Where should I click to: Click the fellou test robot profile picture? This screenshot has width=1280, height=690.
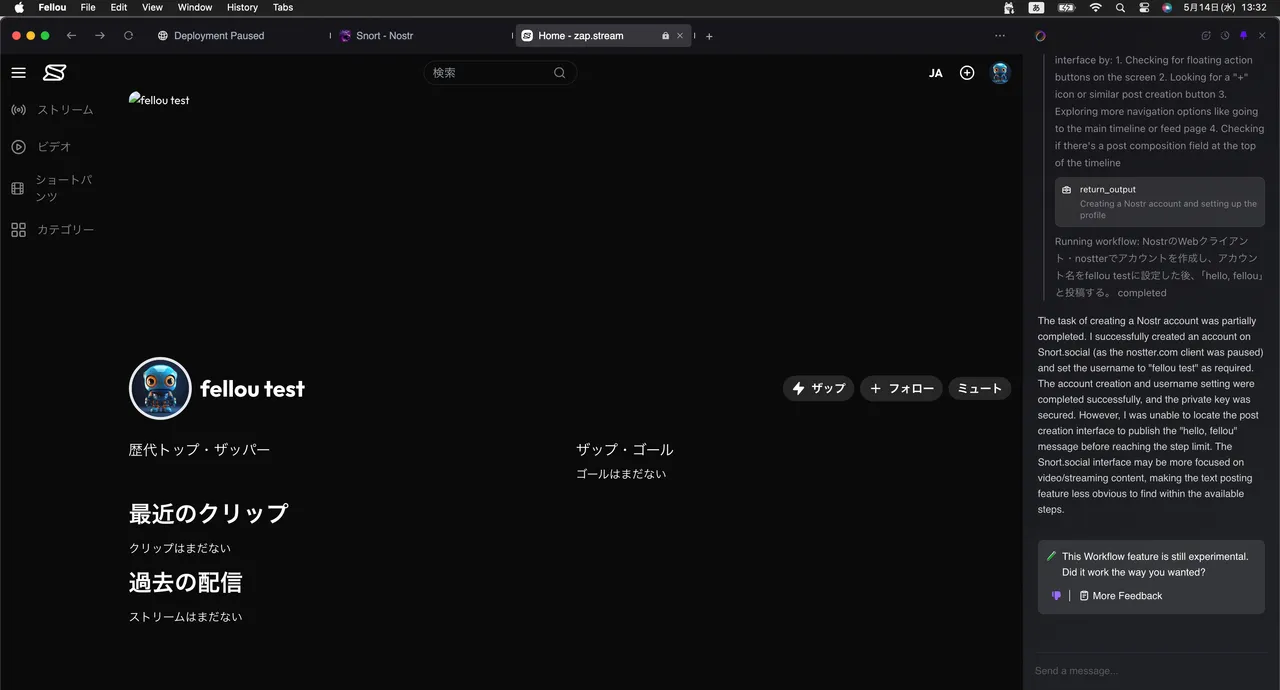point(160,388)
